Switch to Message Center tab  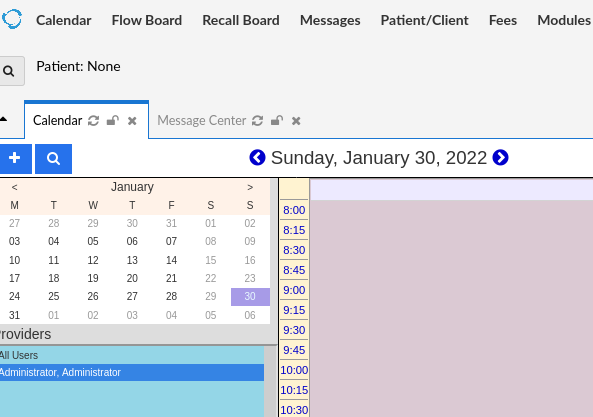coord(202,121)
